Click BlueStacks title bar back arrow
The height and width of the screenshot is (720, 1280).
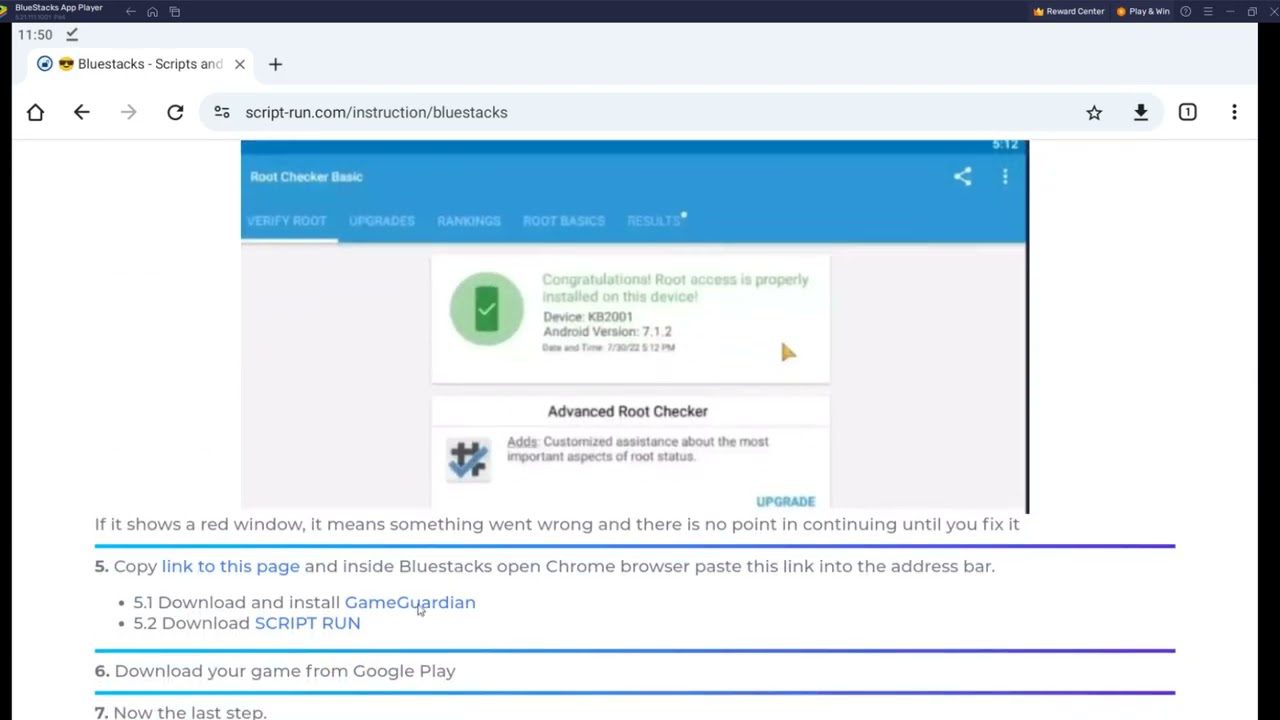point(130,12)
